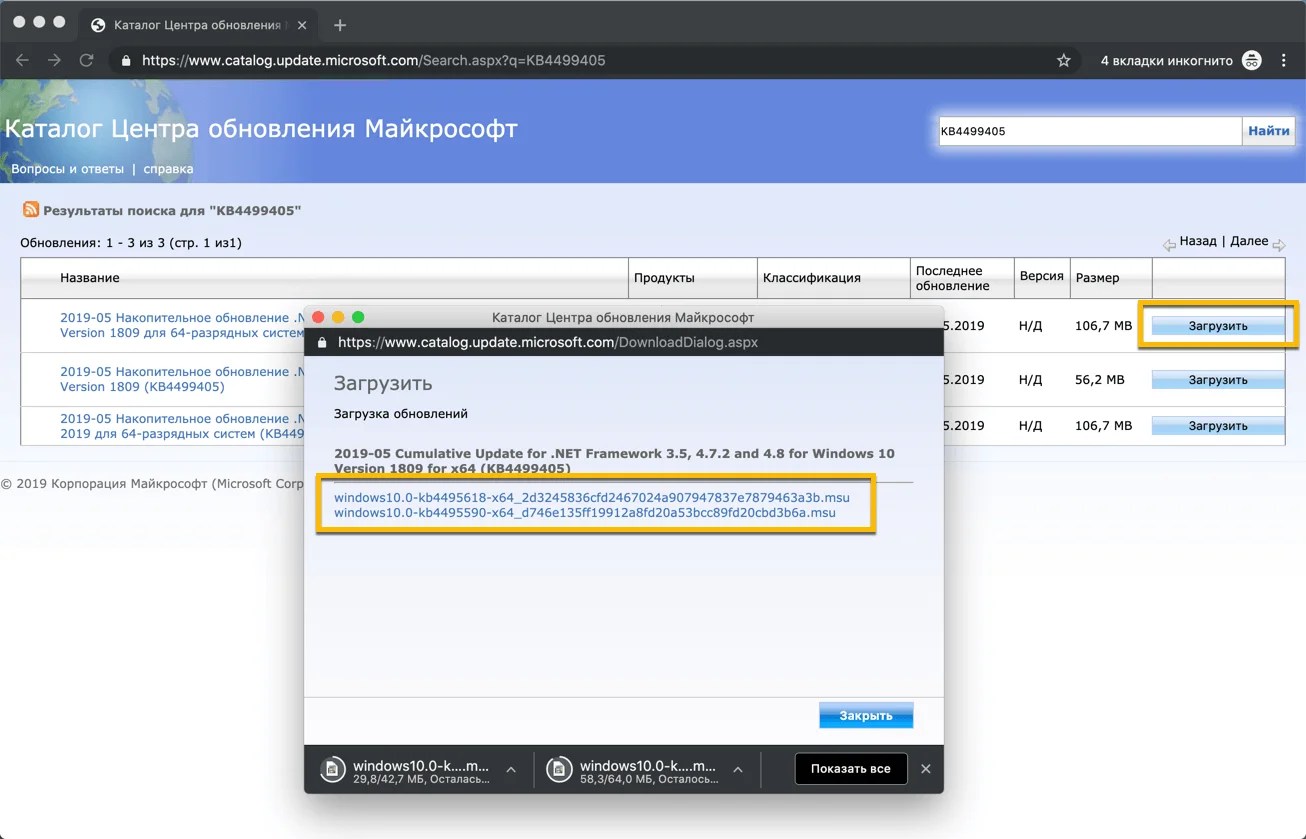The height and width of the screenshot is (839, 1306).
Task: Click Показать все in the downloads bar
Action: click(851, 769)
